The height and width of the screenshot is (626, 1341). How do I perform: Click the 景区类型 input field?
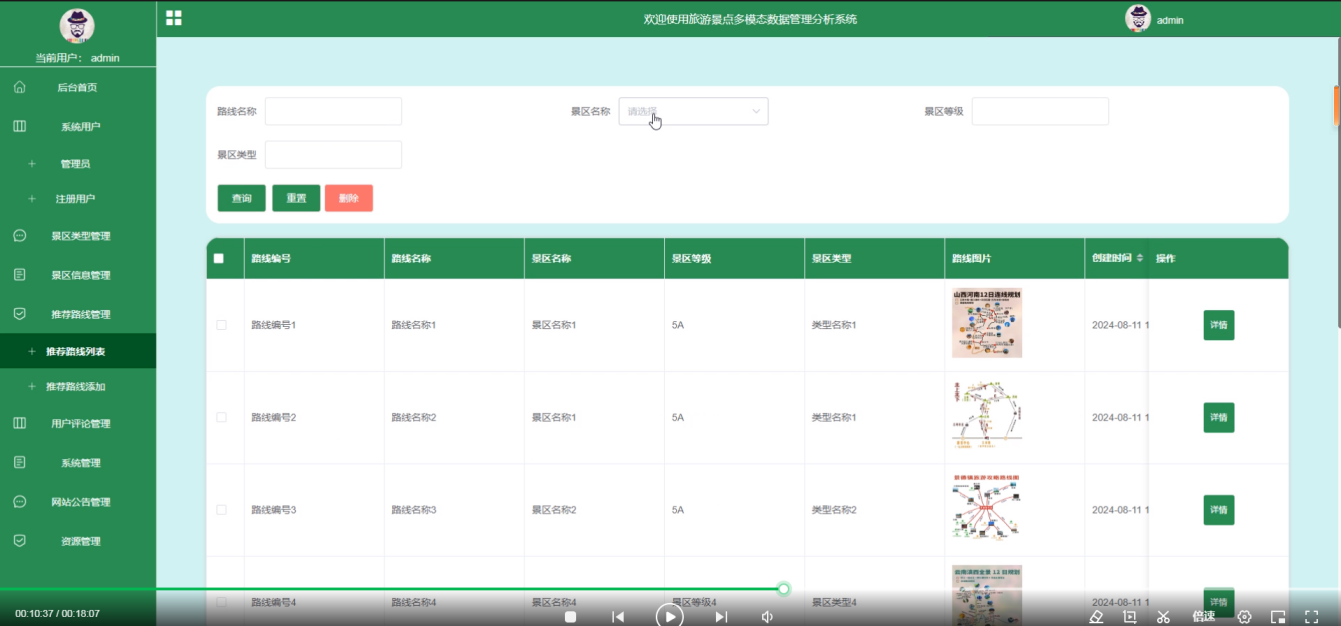coord(333,155)
